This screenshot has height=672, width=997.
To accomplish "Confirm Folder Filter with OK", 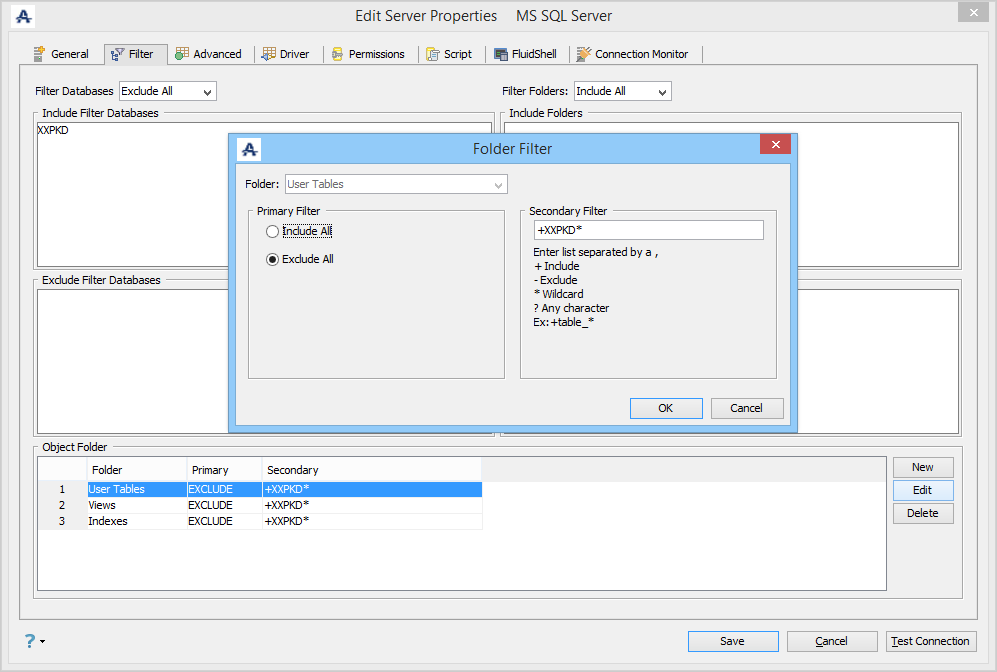I will click(666, 408).
